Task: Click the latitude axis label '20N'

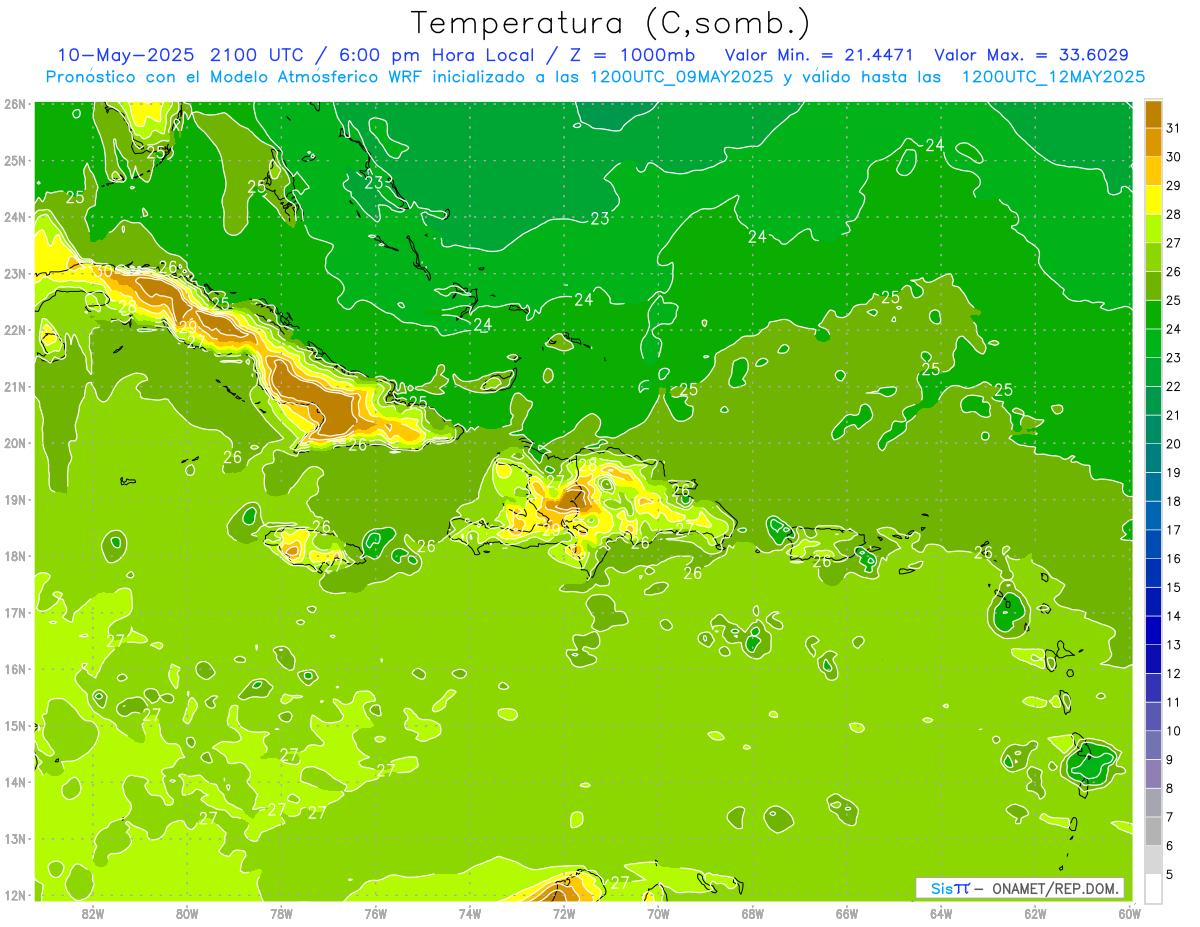Action: point(15,442)
